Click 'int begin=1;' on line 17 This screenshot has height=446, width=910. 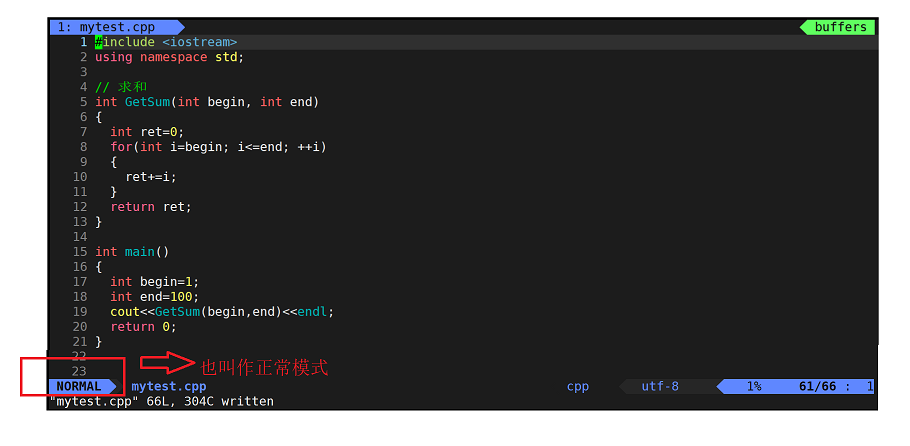coord(155,282)
